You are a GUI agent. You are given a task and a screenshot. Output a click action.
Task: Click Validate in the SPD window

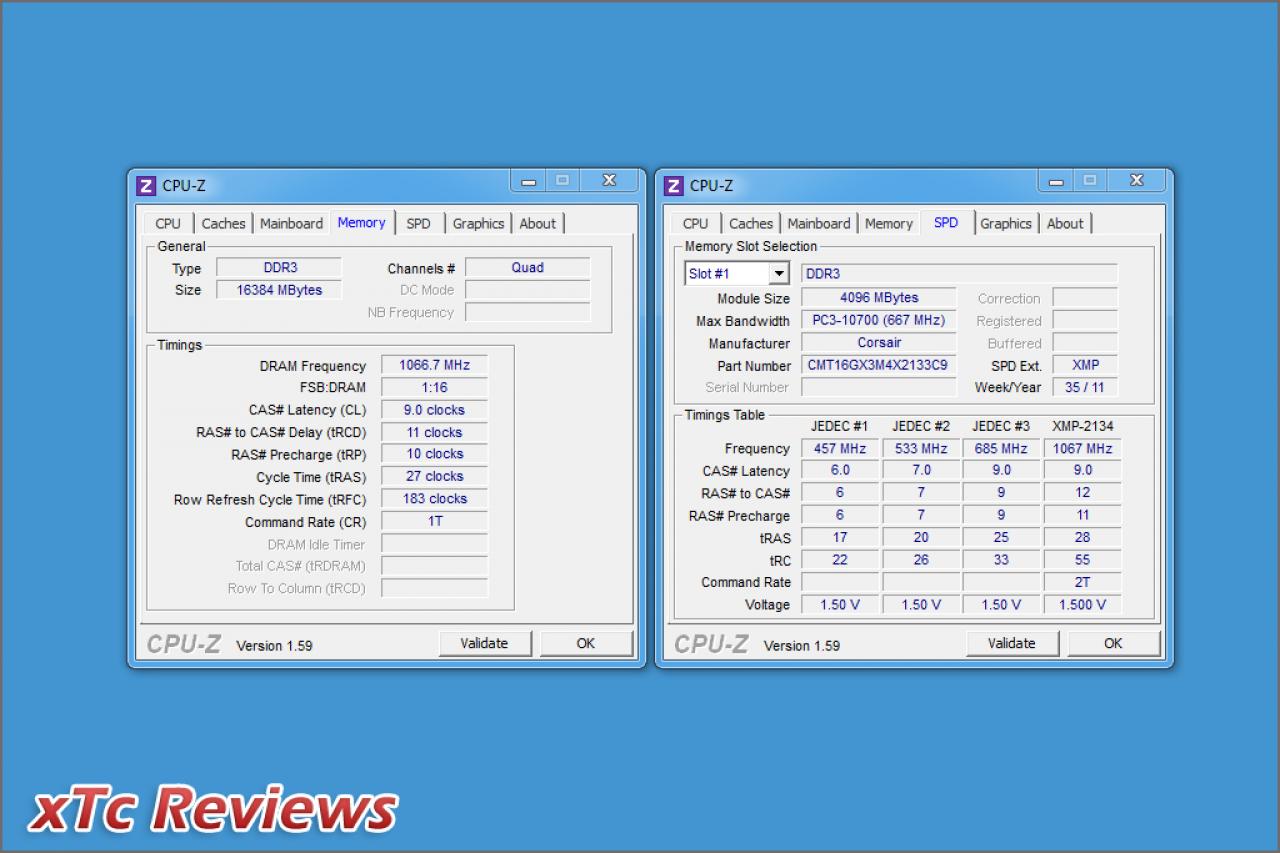(1011, 643)
